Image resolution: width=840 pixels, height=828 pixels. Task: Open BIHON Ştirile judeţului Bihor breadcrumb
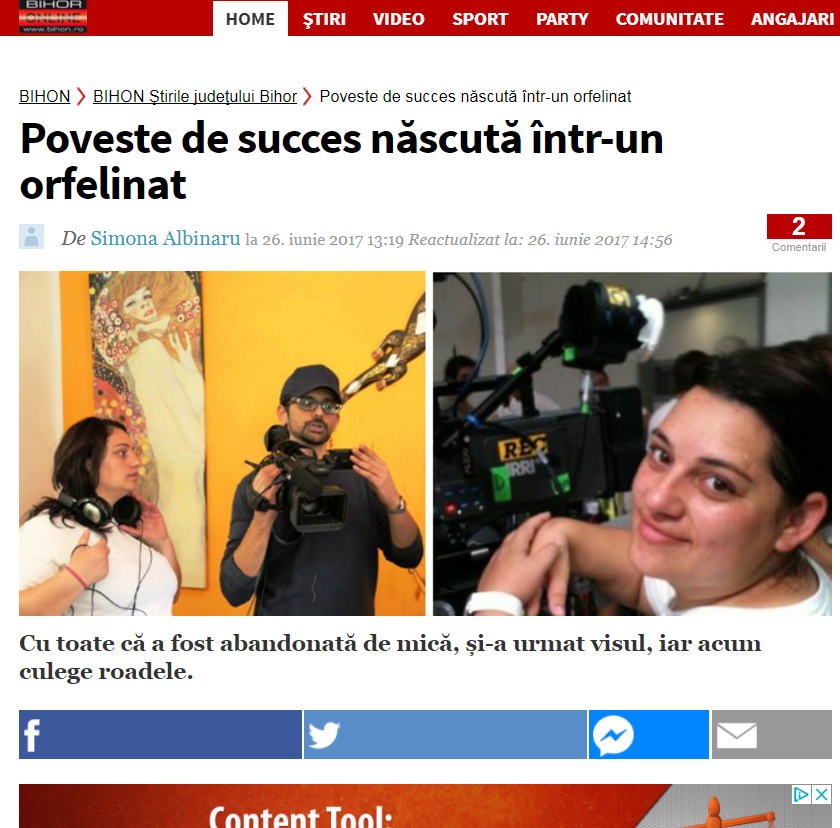click(x=195, y=96)
